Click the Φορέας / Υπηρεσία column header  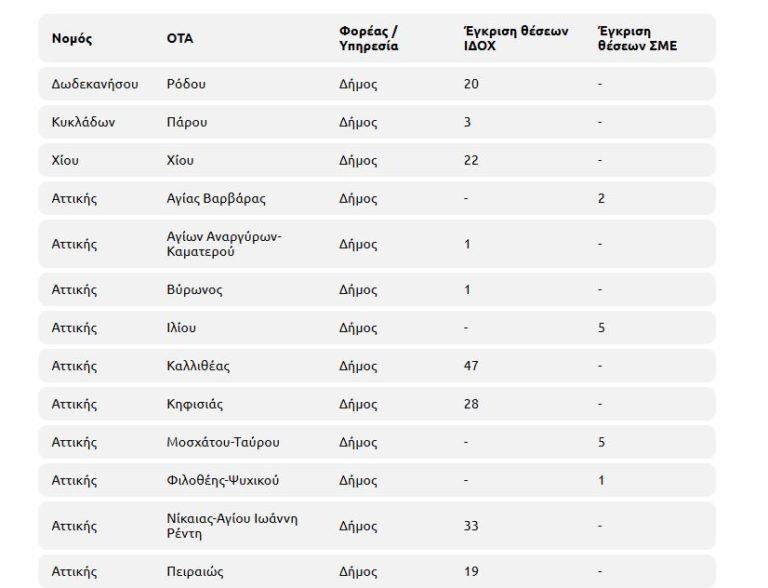tap(369, 39)
